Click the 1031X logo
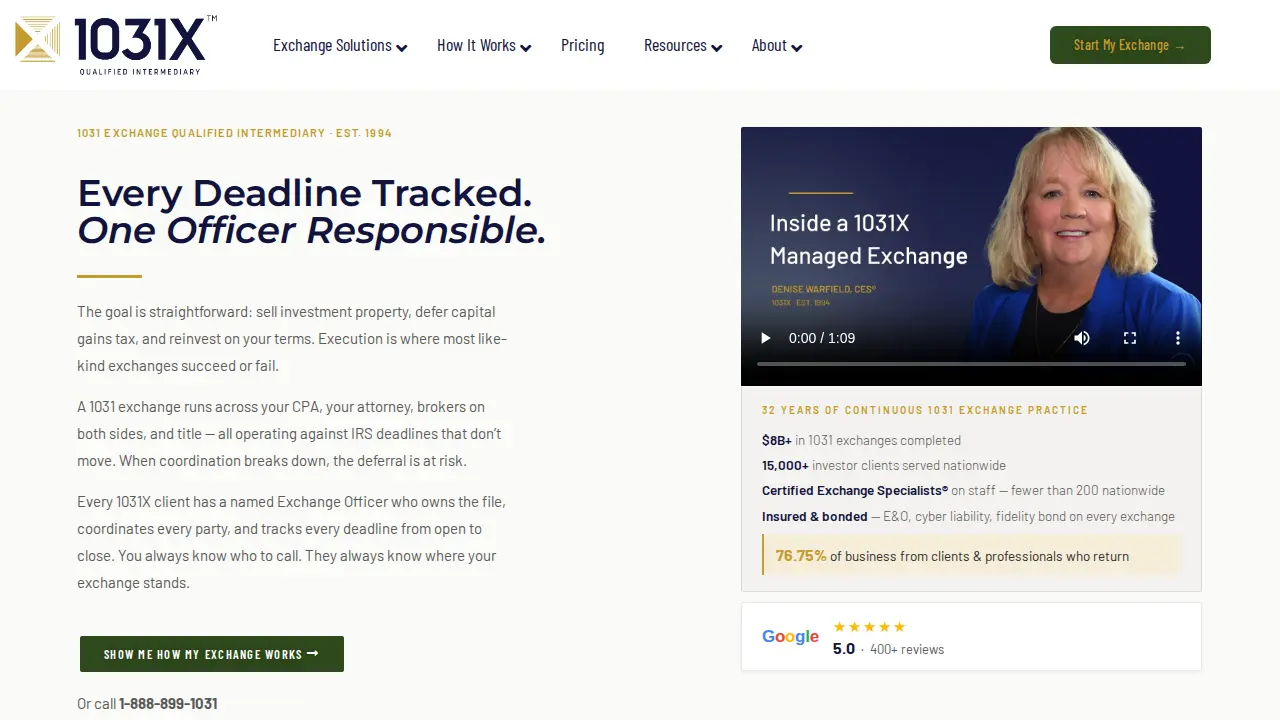 pos(116,45)
